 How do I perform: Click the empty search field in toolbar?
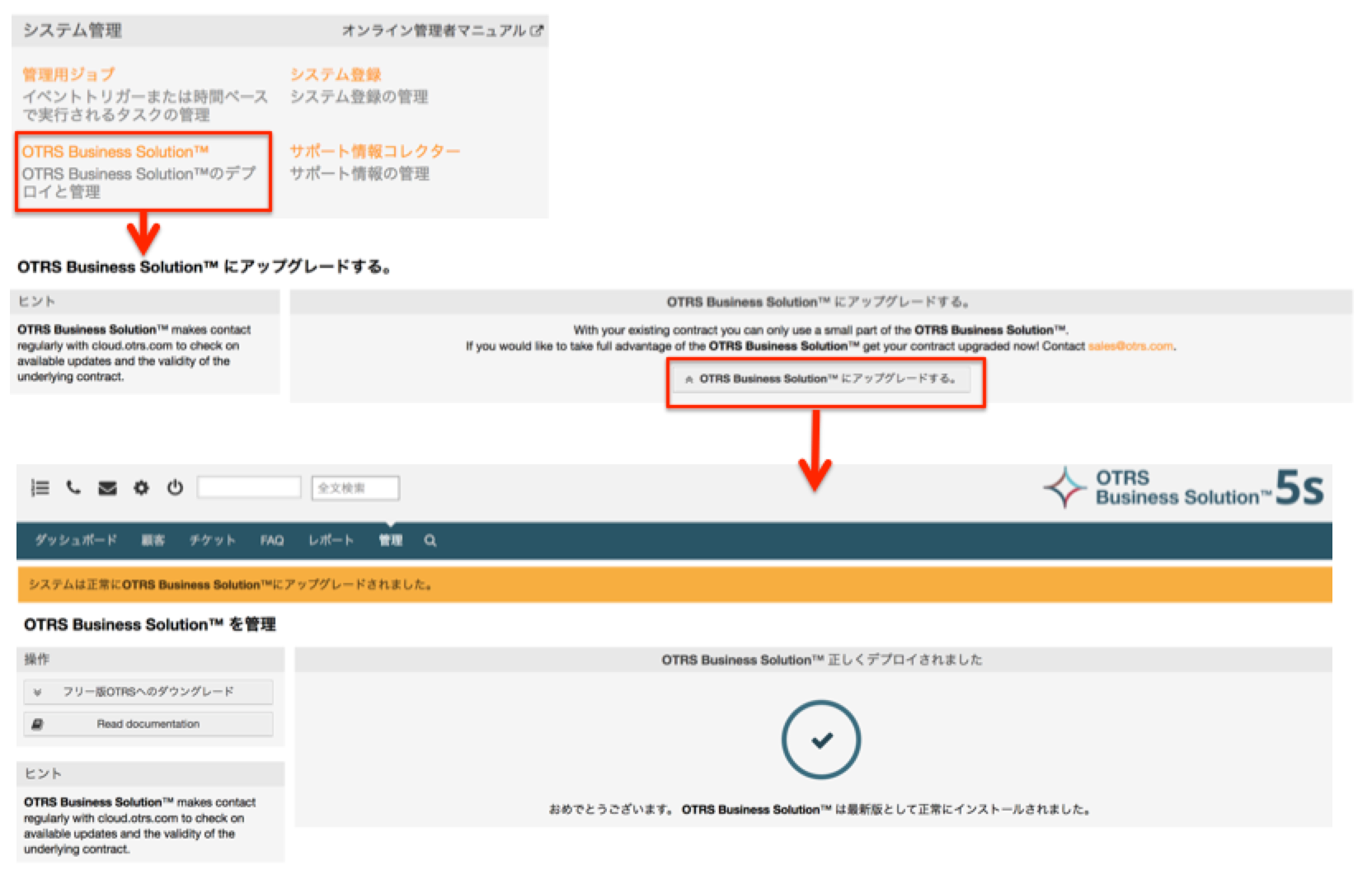pyautogui.click(x=249, y=487)
